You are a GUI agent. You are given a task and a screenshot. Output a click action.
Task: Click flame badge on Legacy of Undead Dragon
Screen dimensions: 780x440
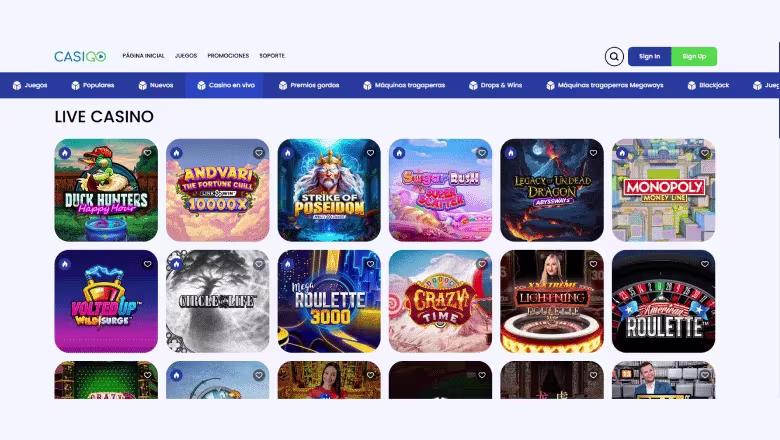pyautogui.click(x=510, y=153)
